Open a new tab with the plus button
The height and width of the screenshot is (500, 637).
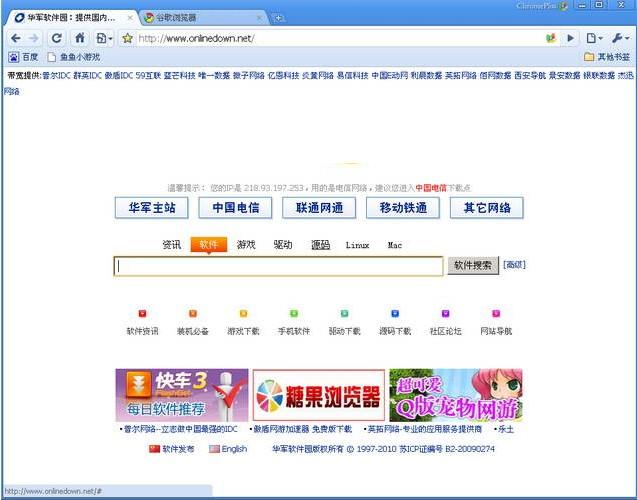pos(278,18)
